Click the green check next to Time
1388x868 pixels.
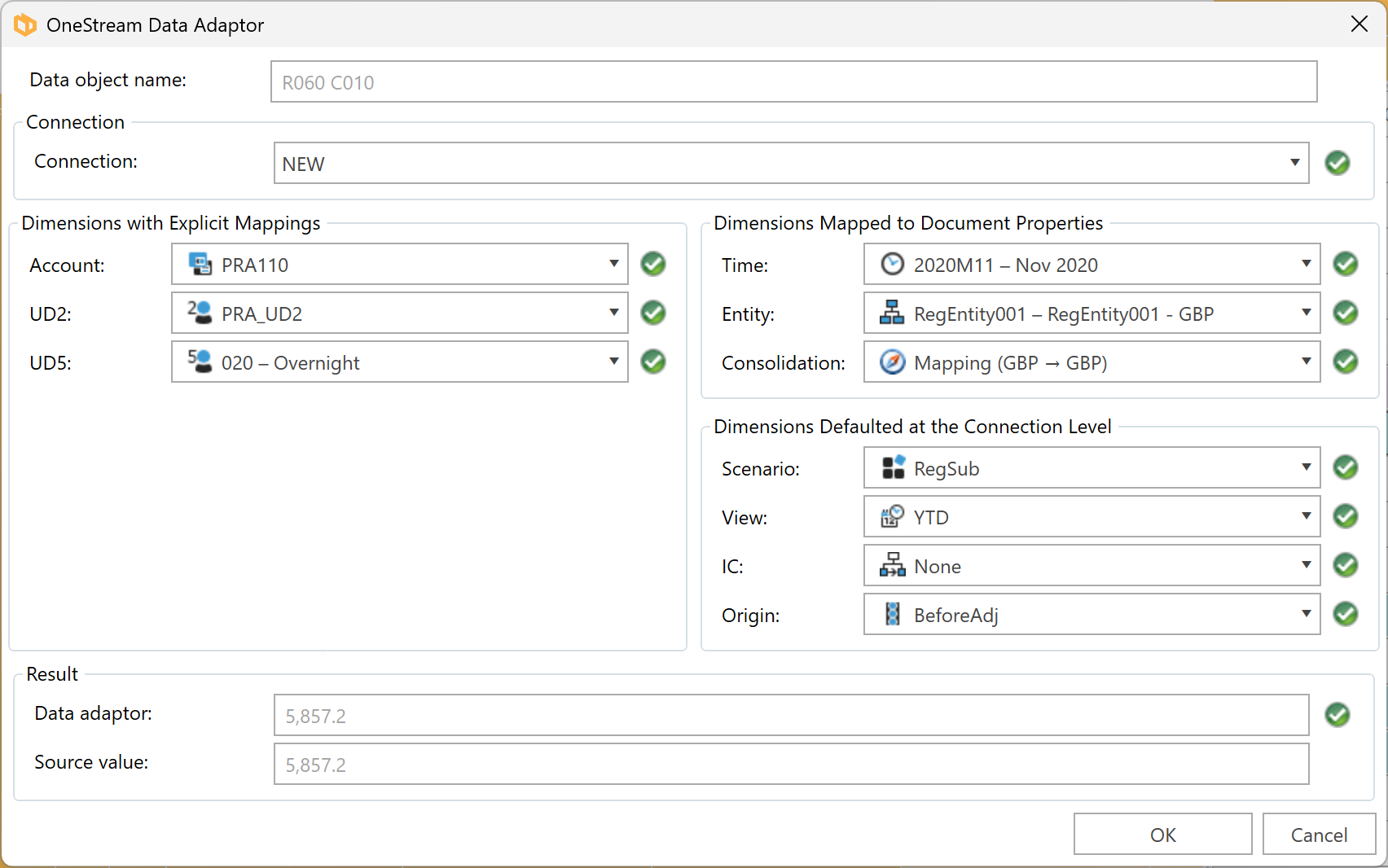click(1346, 264)
